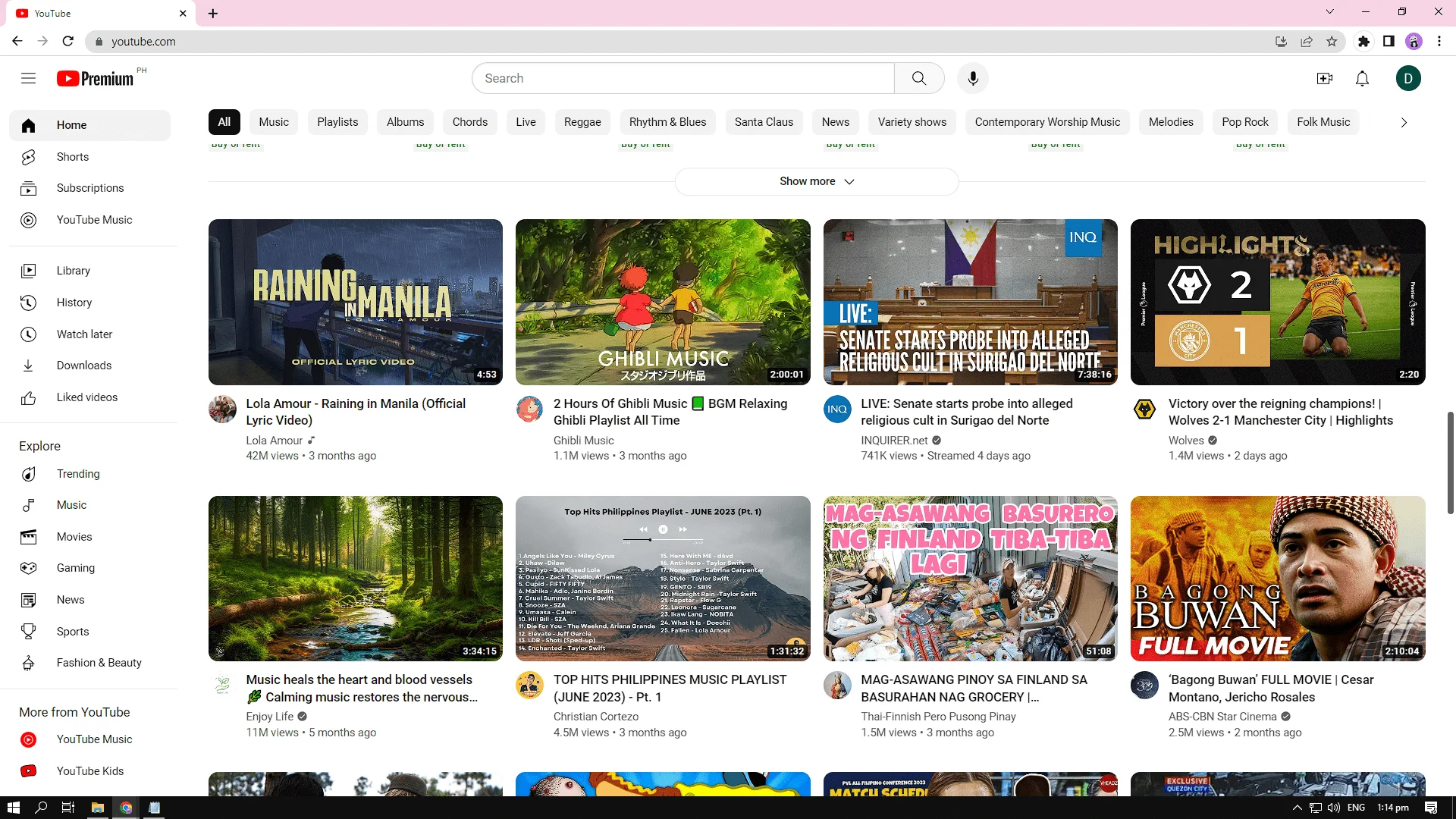Screen dimensions: 1456x819
Task: Click the voice search microphone icon
Action: (x=973, y=78)
